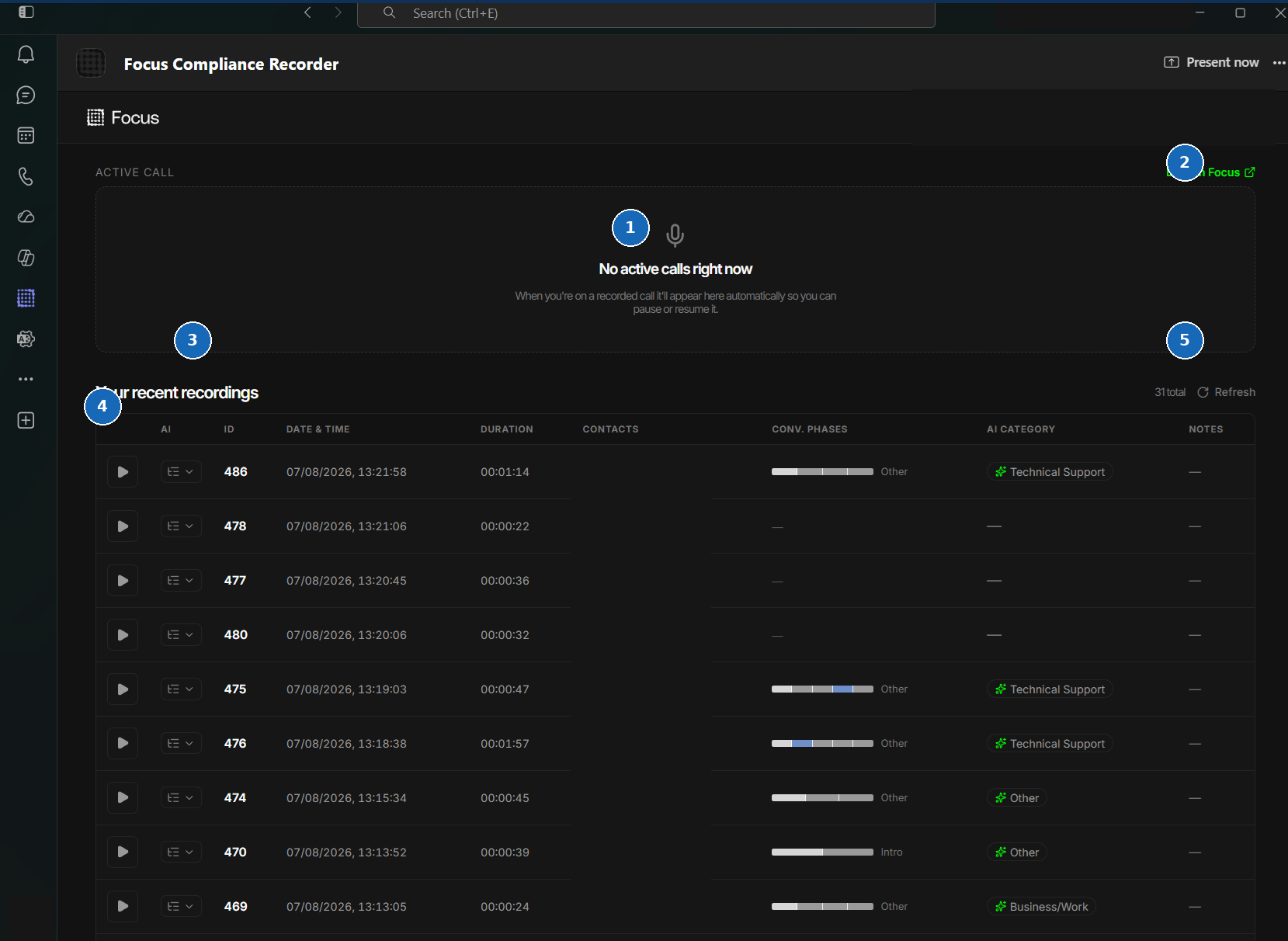Viewport: 1288px width, 941px height.
Task: Click the add apps plus icon
Action: 26,420
